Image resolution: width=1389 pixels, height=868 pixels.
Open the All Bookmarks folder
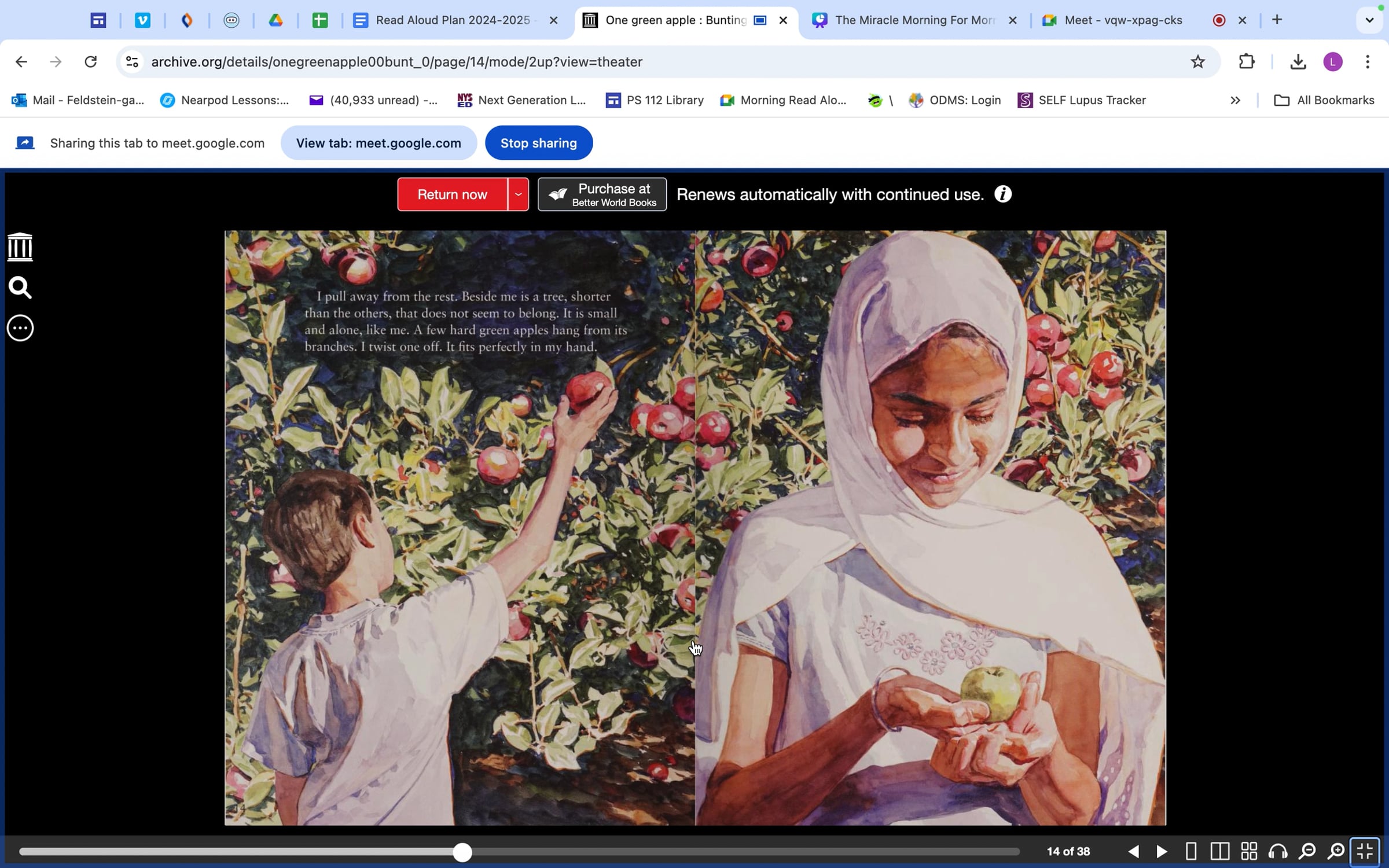pyautogui.click(x=1324, y=100)
